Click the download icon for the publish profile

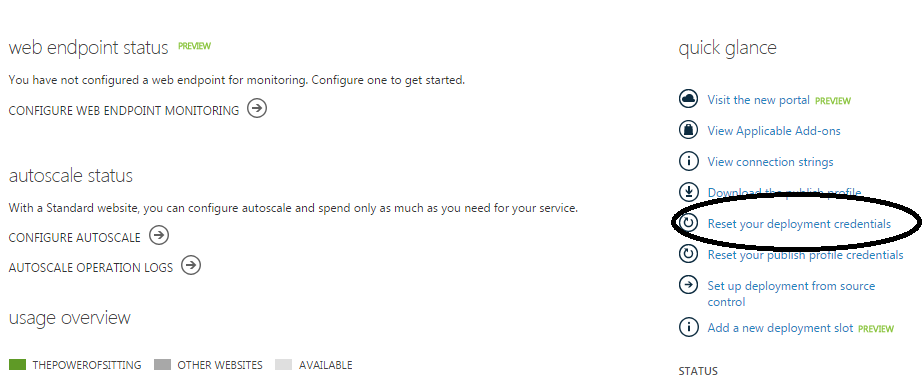click(x=688, y=192)
